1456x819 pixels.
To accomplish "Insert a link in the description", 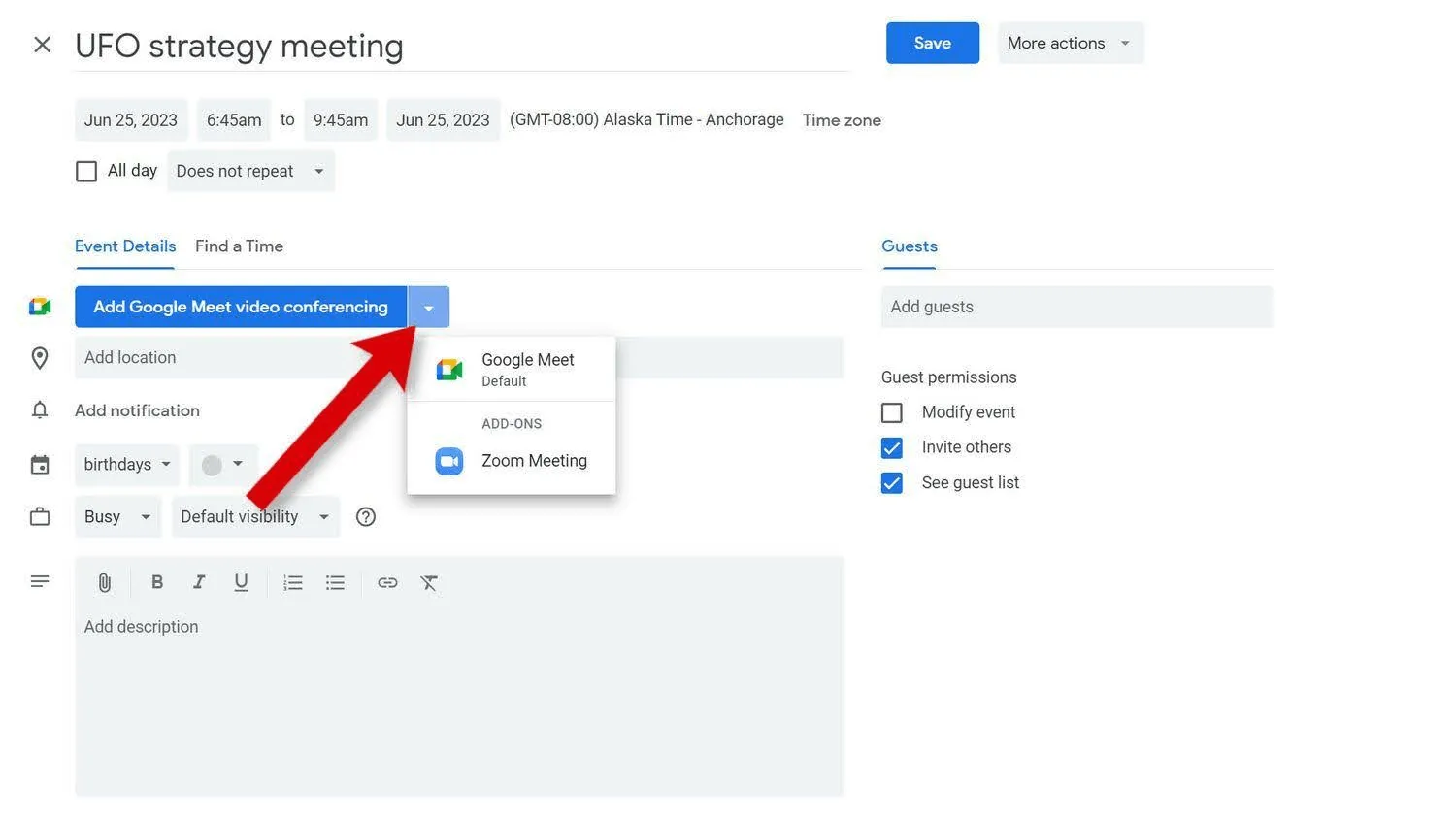I will [x=387, y=583].
